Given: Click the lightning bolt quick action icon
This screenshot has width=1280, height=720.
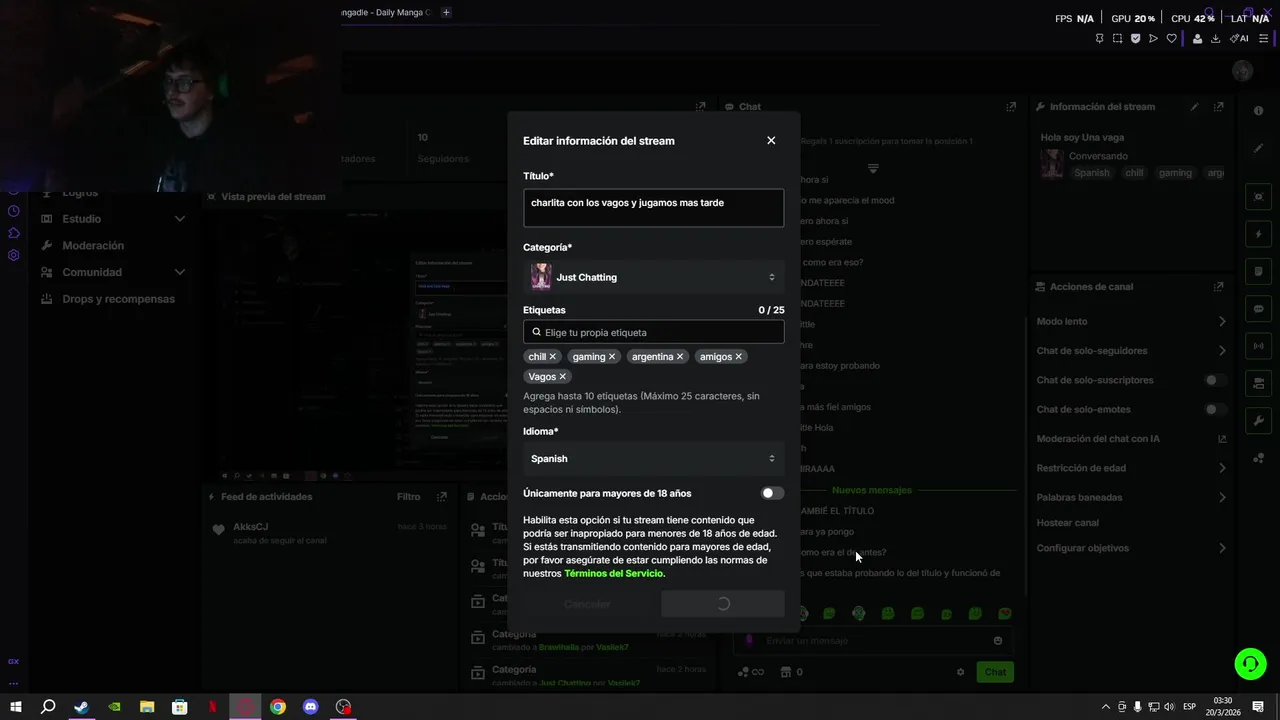Looking at the screenshot, I should point(1258,234).
